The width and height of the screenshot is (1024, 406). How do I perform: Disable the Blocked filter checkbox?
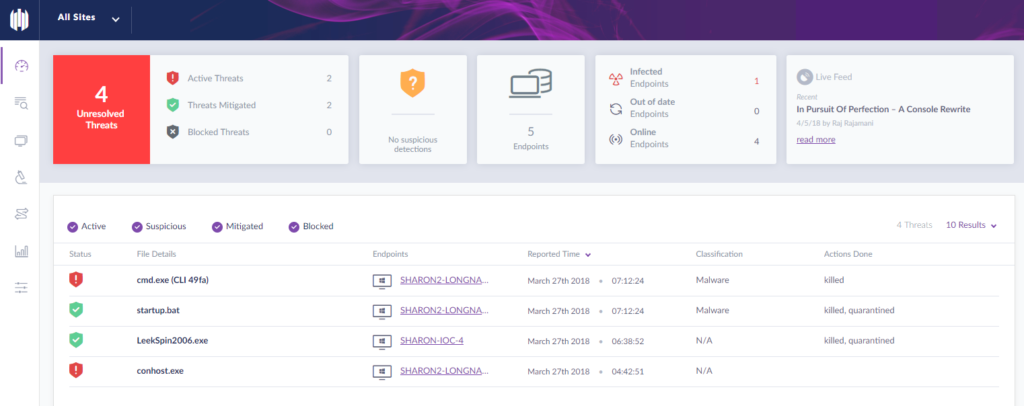click(x=294, y=226)
